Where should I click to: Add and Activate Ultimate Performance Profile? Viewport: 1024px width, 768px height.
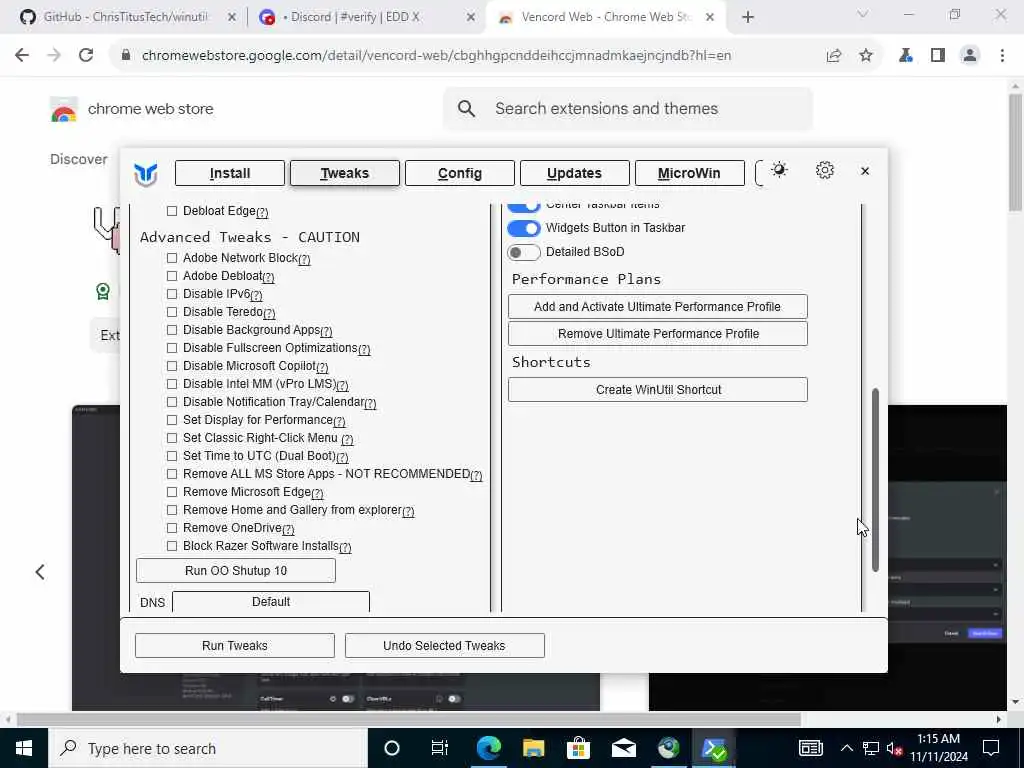pyautogui.click(x=658, y=307)
